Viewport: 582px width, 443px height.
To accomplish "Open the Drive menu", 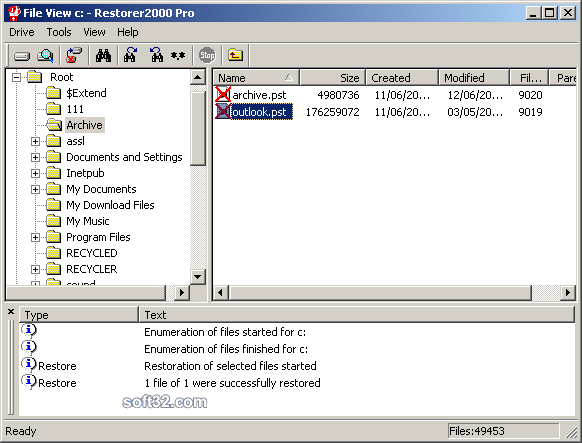I will coord(22,32).
